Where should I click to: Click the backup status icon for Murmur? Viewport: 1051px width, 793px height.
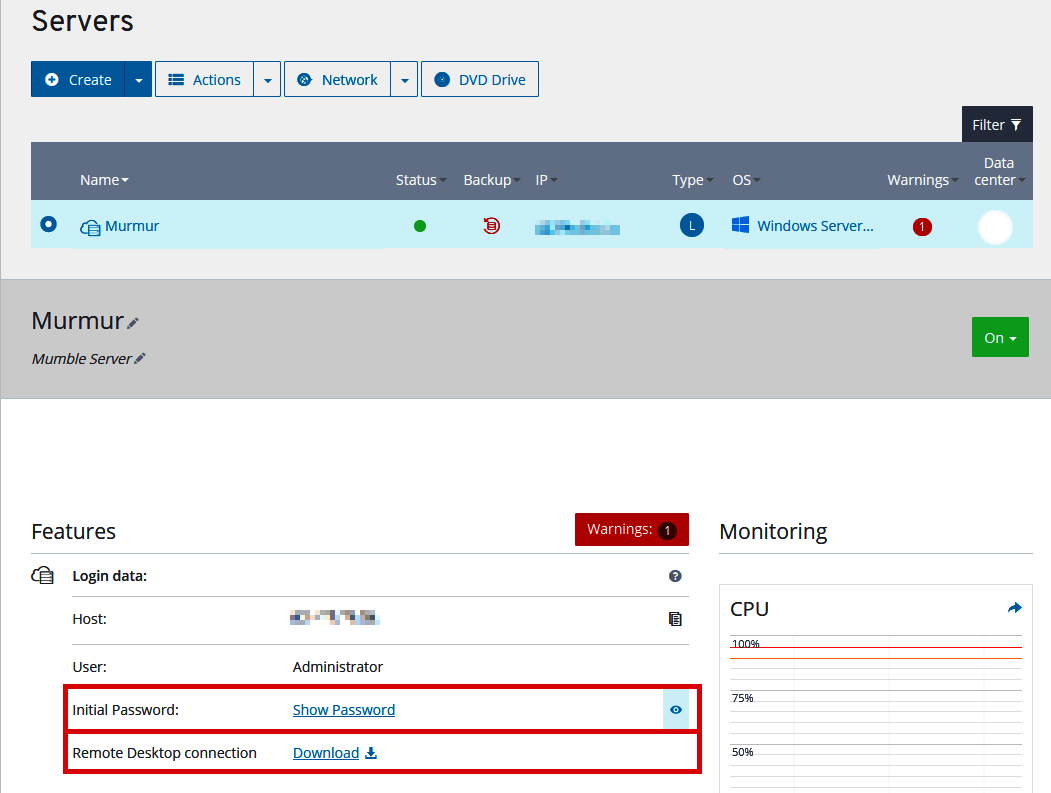pos(491,226)
